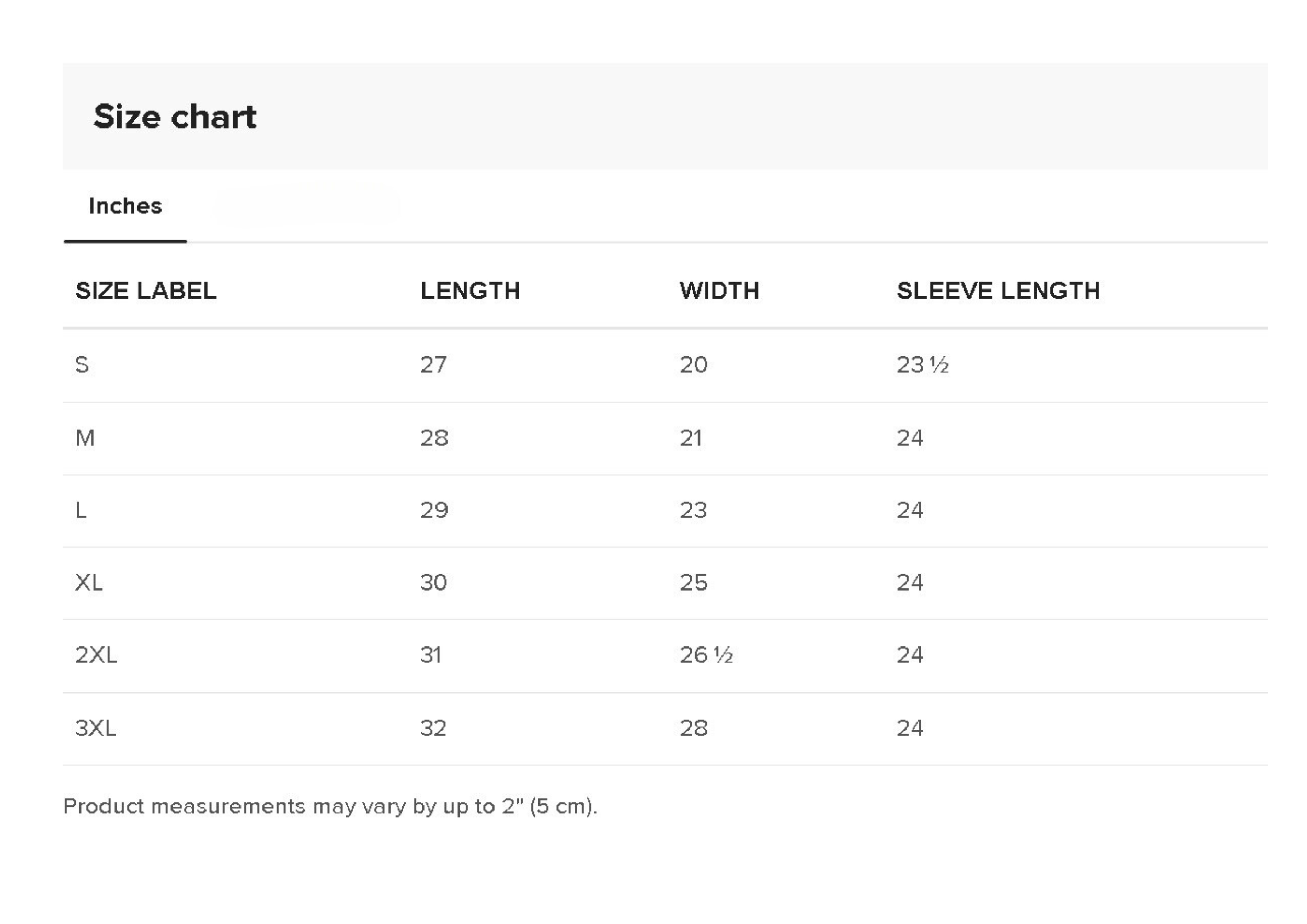Click the length value 27 for S
Viewport: 1307px width, 924px height.
[433, 365]
